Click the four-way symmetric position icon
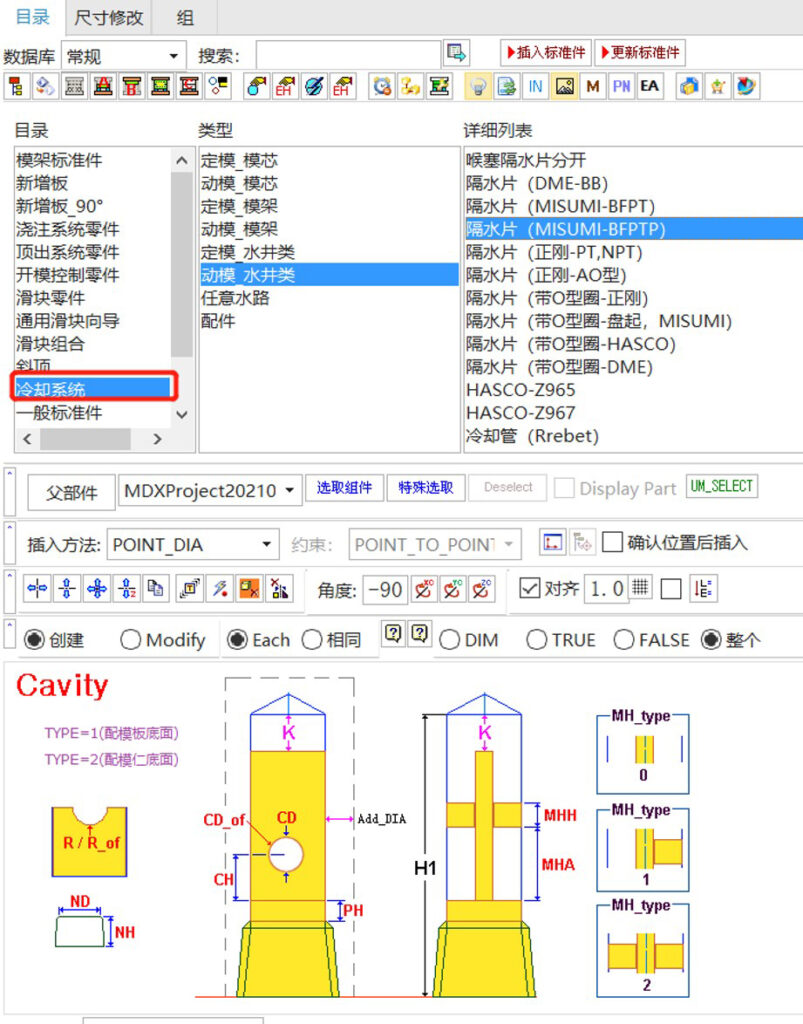This screenshot has height=1024, width=803. pos(97,588)
